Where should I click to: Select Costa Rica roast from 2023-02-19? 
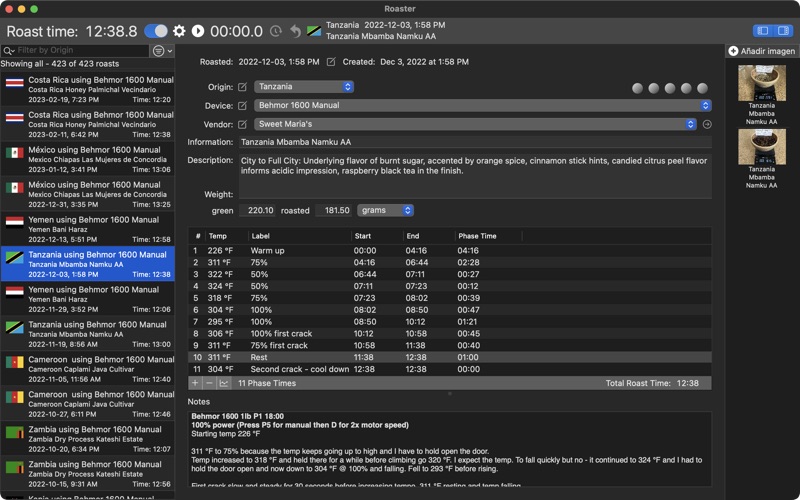pos(87,89)
